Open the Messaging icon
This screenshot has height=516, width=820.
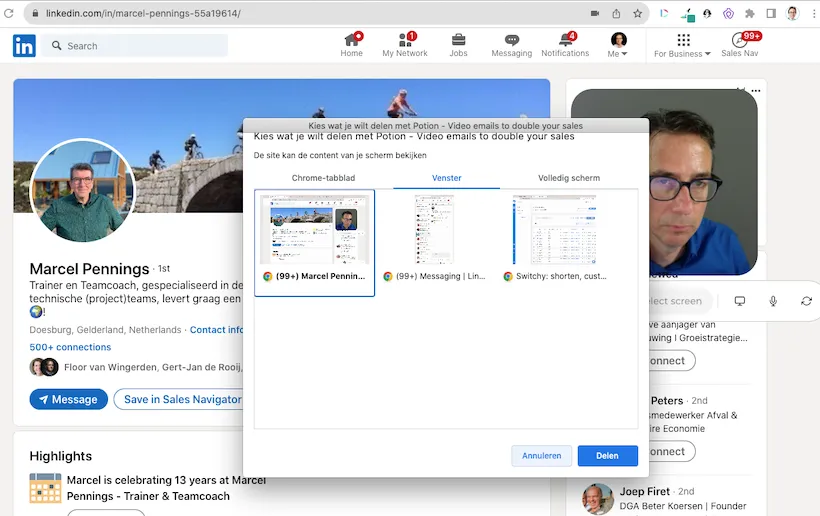coord(511,45)
